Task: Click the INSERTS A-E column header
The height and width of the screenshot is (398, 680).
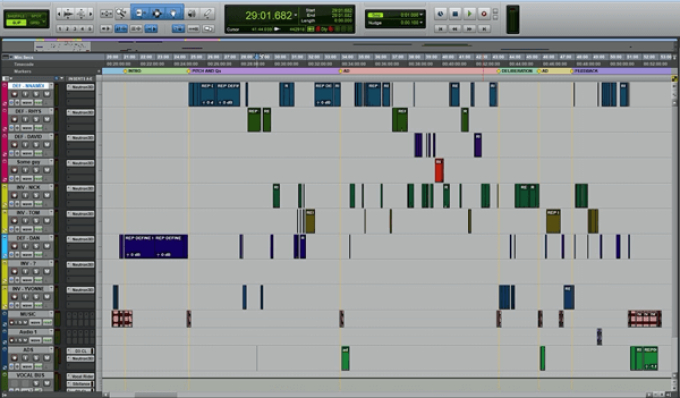Action: tap(80, 79)
